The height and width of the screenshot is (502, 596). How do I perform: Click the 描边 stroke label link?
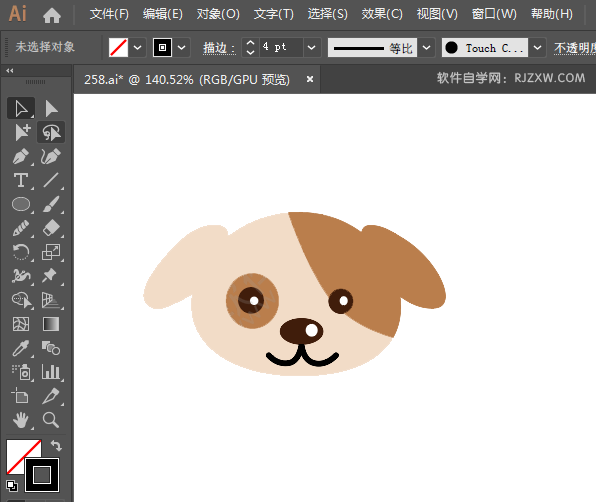point(219,48)
